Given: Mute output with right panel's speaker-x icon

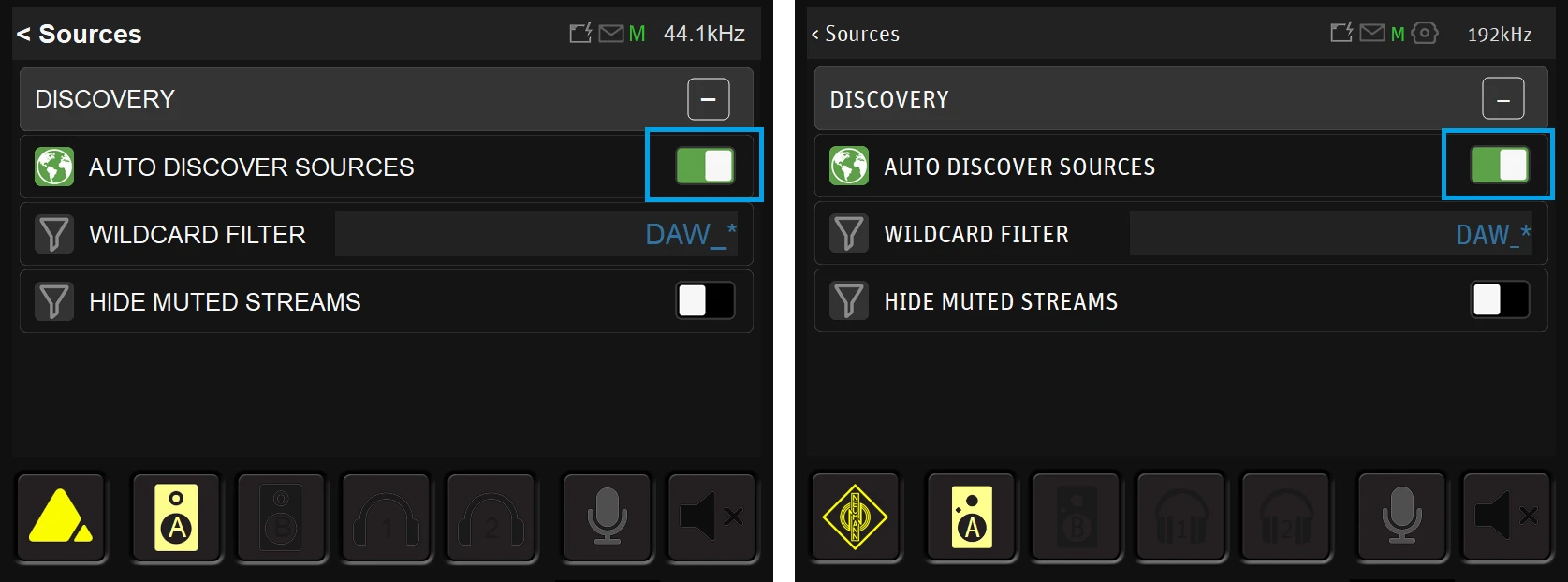Looking at the screenshot, I should coord(1506,517).
